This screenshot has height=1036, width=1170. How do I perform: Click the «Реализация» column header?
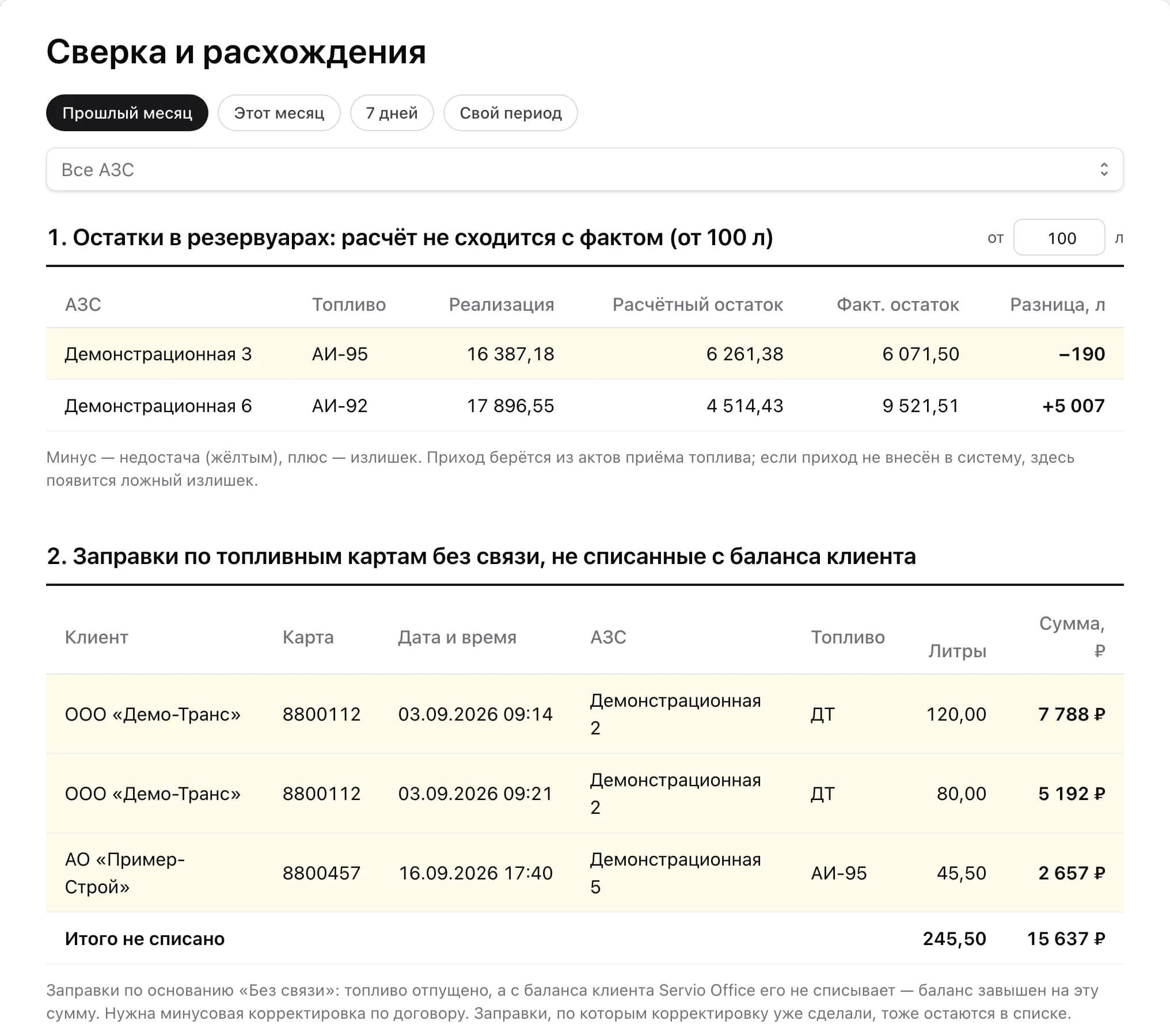[502, 304]
